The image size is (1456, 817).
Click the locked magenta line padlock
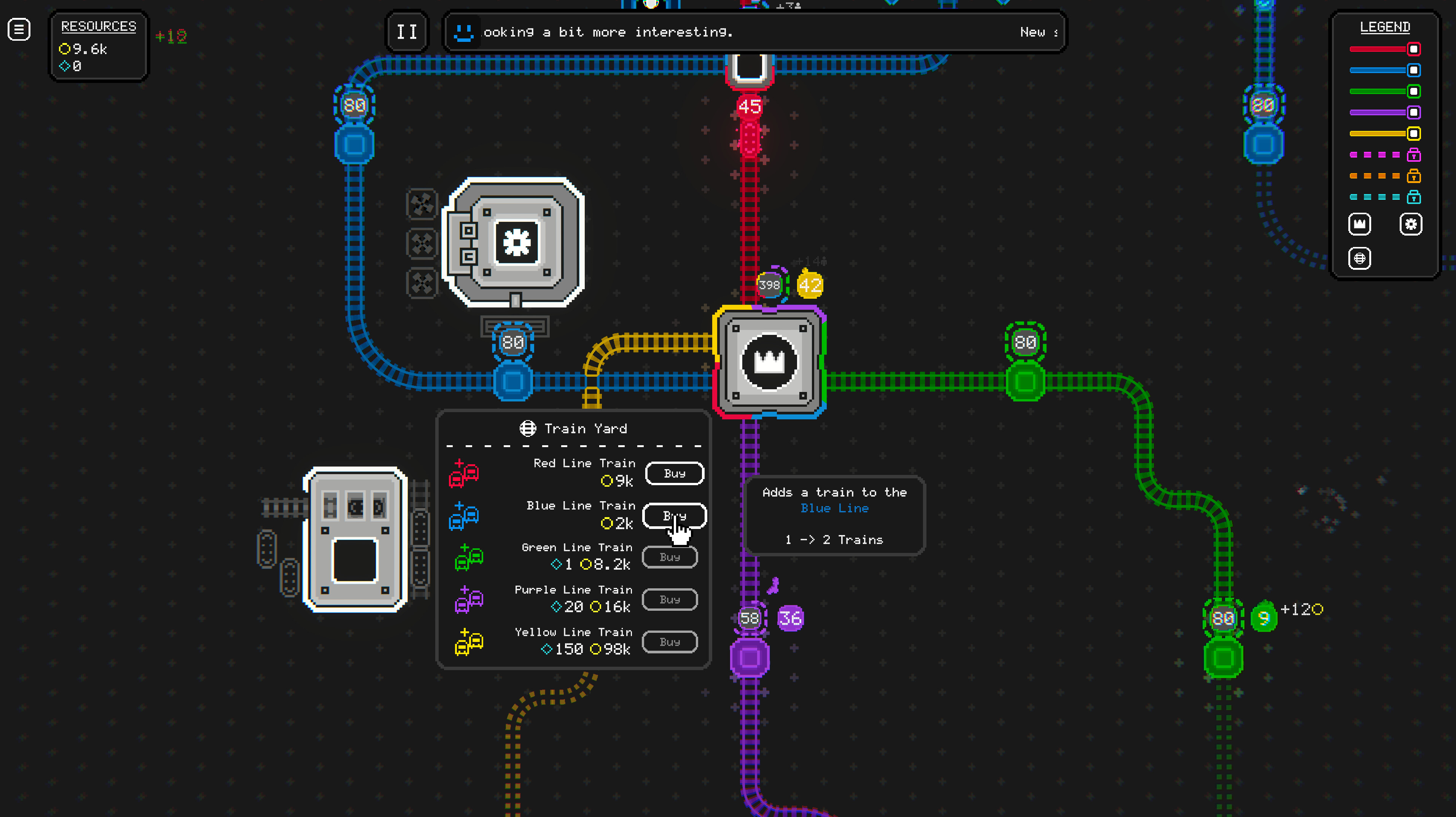(x=1414, y=154)
